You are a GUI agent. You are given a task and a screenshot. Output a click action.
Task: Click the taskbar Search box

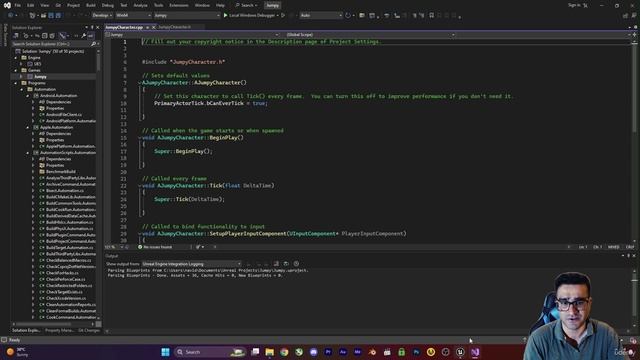point(210,352)
